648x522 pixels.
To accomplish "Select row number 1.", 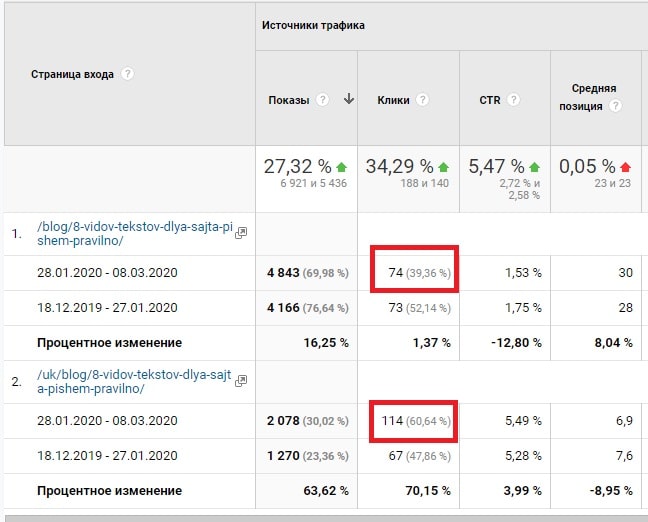I will tap(17, 234).
